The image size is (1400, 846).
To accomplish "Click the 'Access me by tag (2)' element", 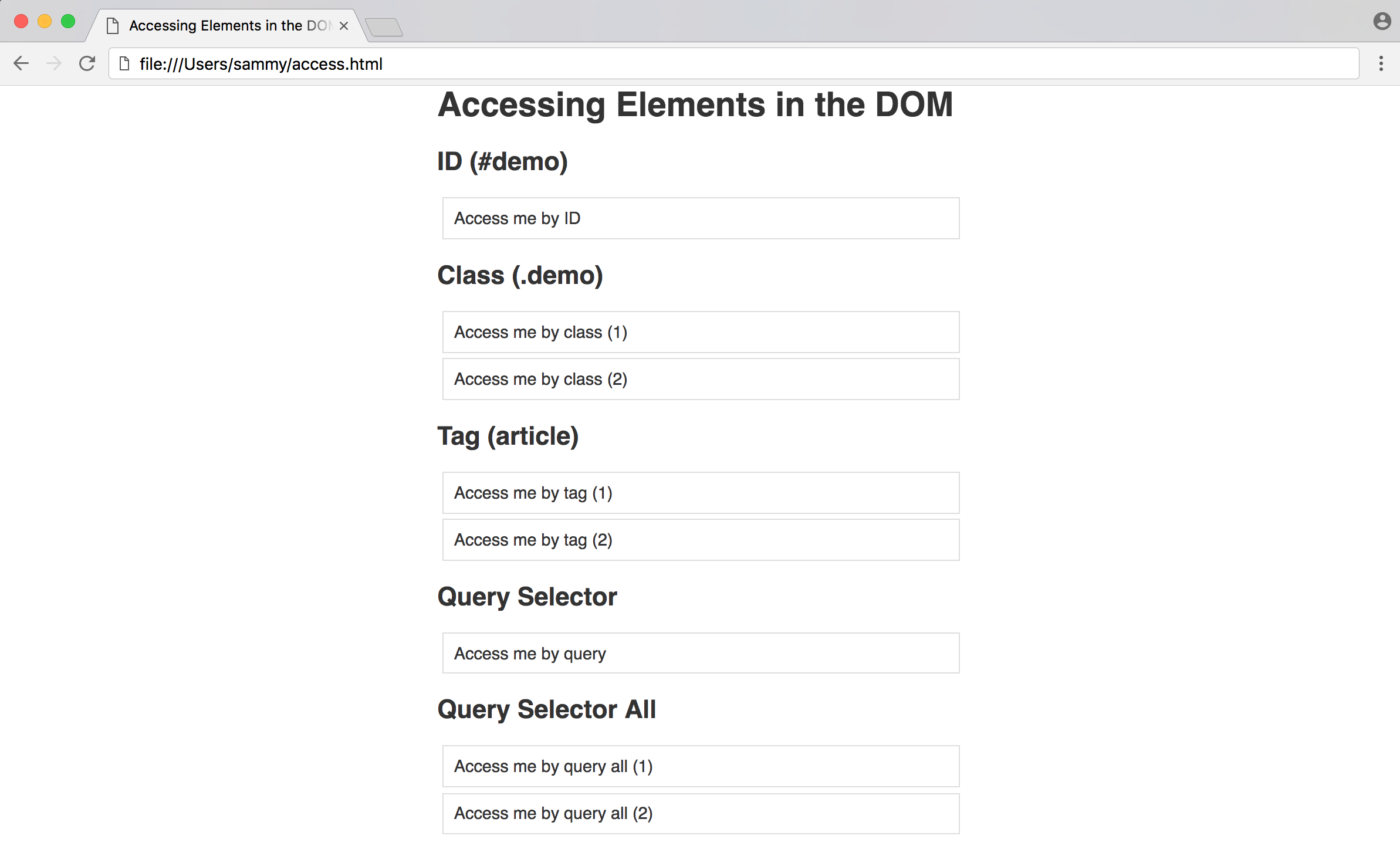I will pos(700,540).
